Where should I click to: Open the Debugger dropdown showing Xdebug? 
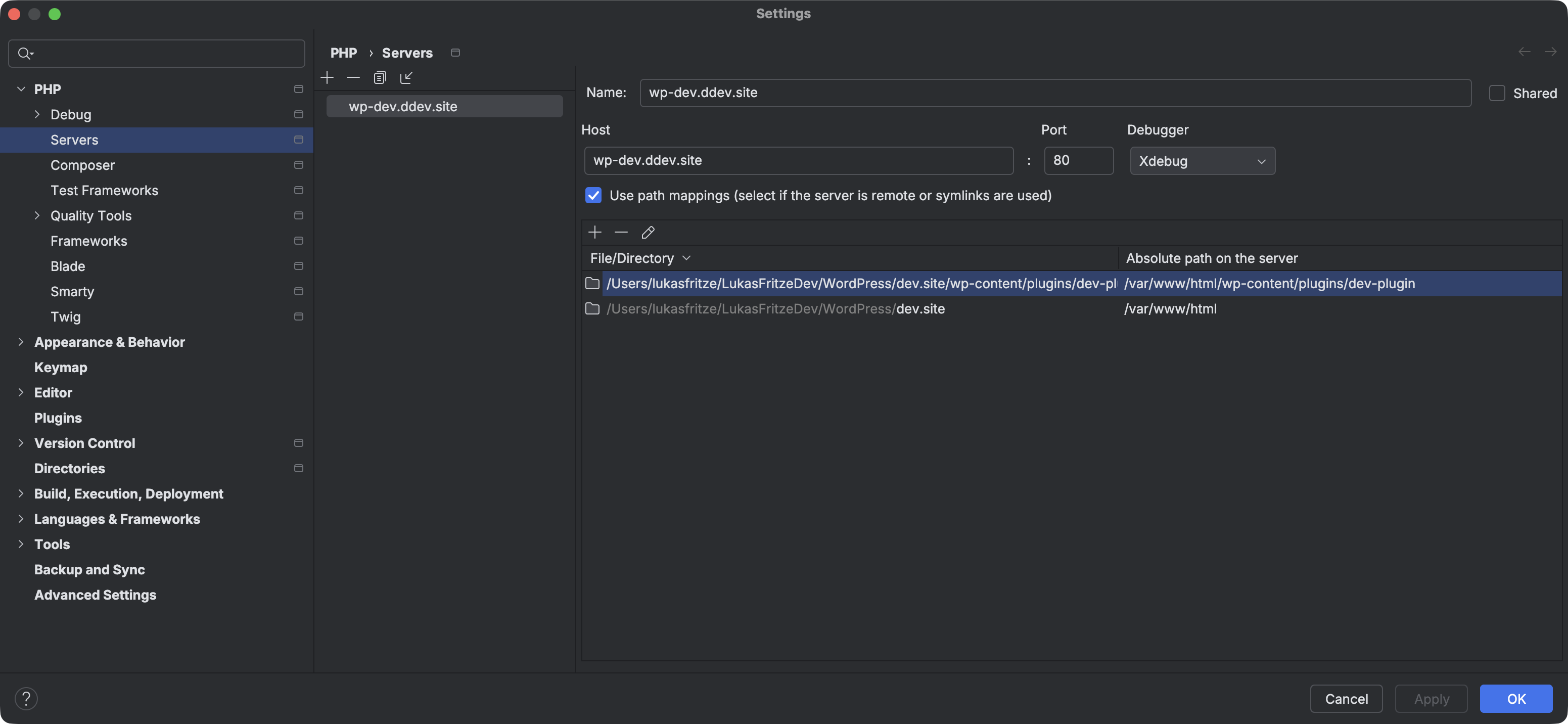[1202, 161]
